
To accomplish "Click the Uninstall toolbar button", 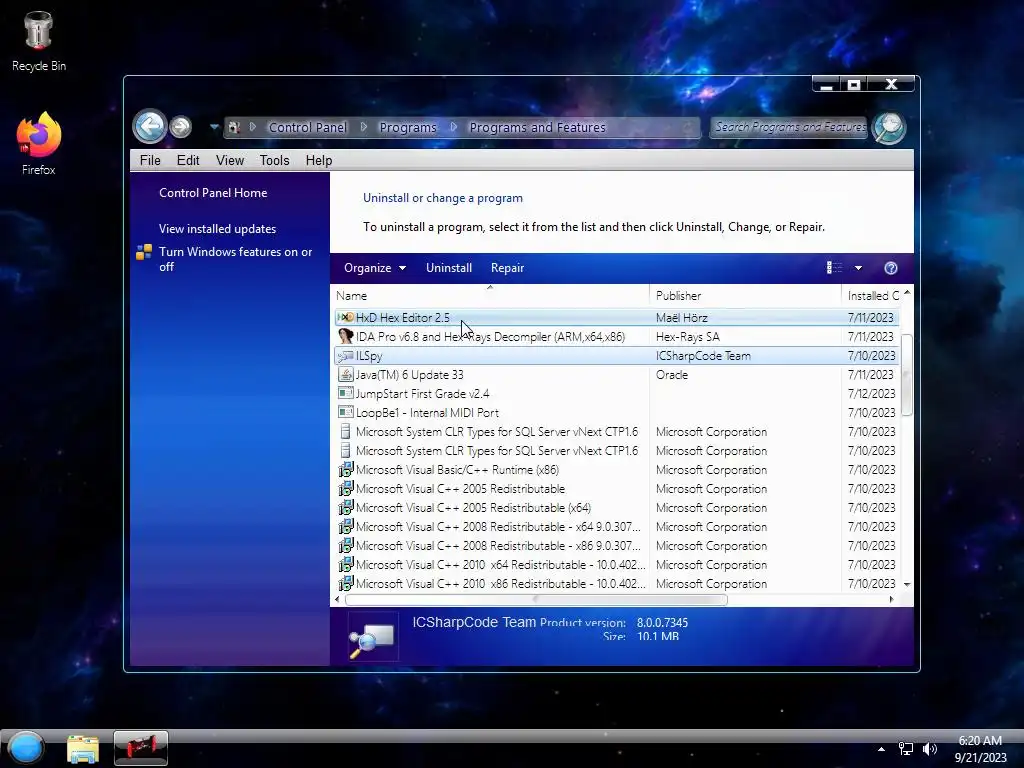I will (449, 268).
